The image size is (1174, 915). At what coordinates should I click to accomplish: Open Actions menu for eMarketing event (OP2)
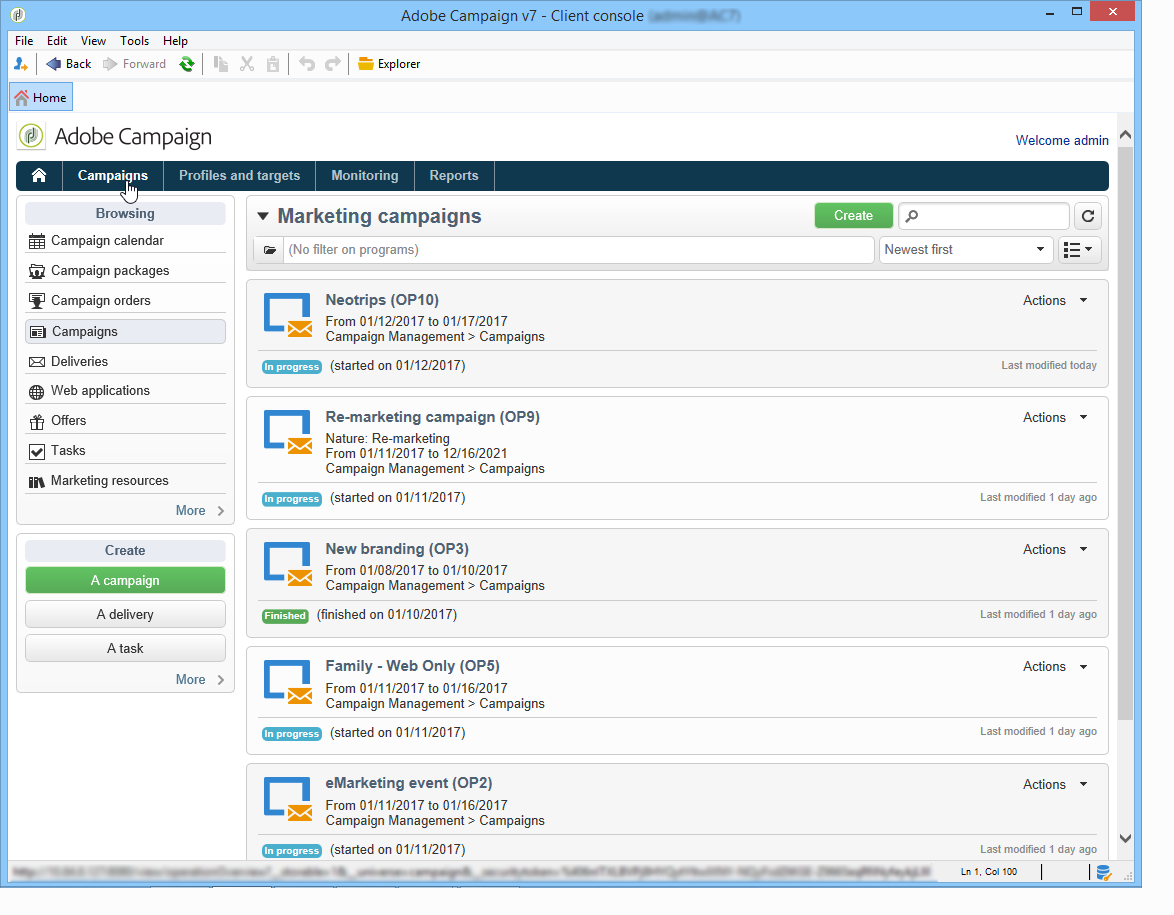click(1055, 785)
